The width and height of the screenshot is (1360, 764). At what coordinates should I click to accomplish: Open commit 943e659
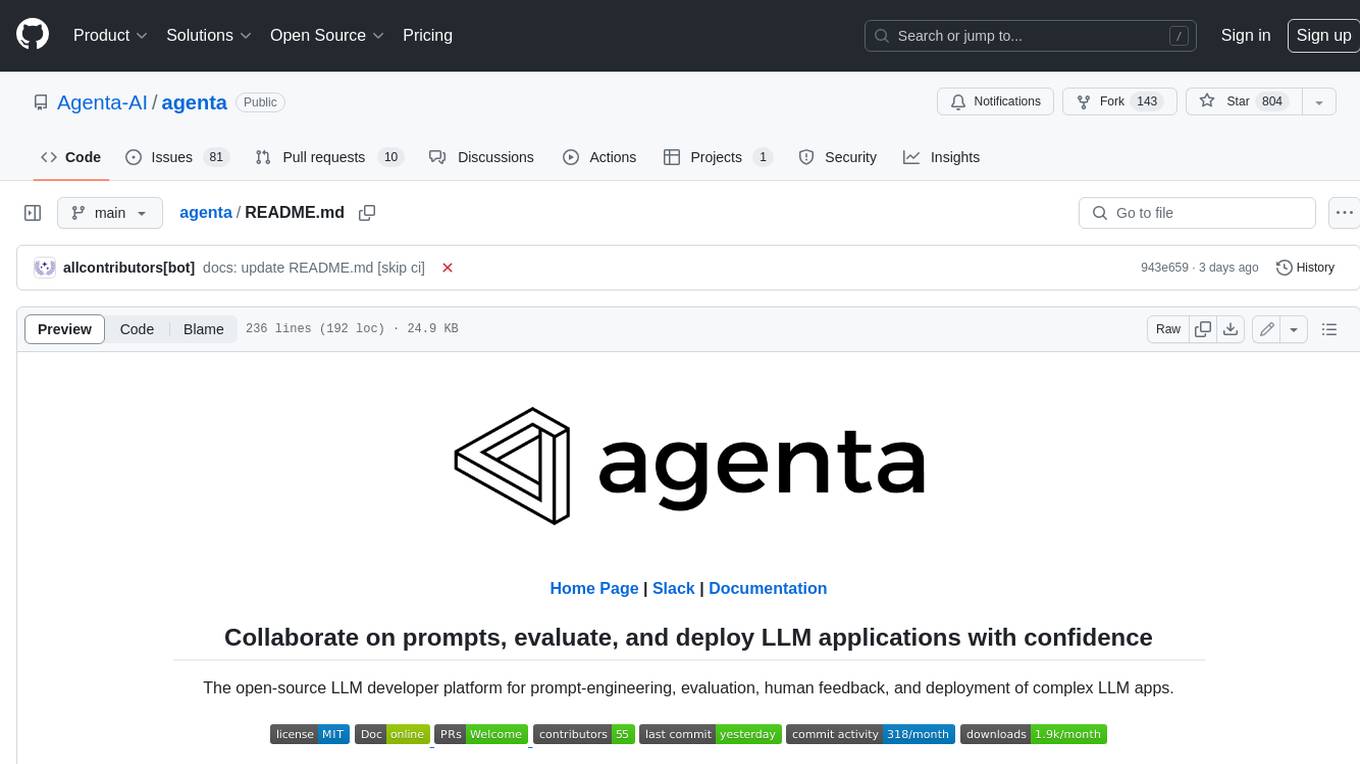pos(1164,268)
